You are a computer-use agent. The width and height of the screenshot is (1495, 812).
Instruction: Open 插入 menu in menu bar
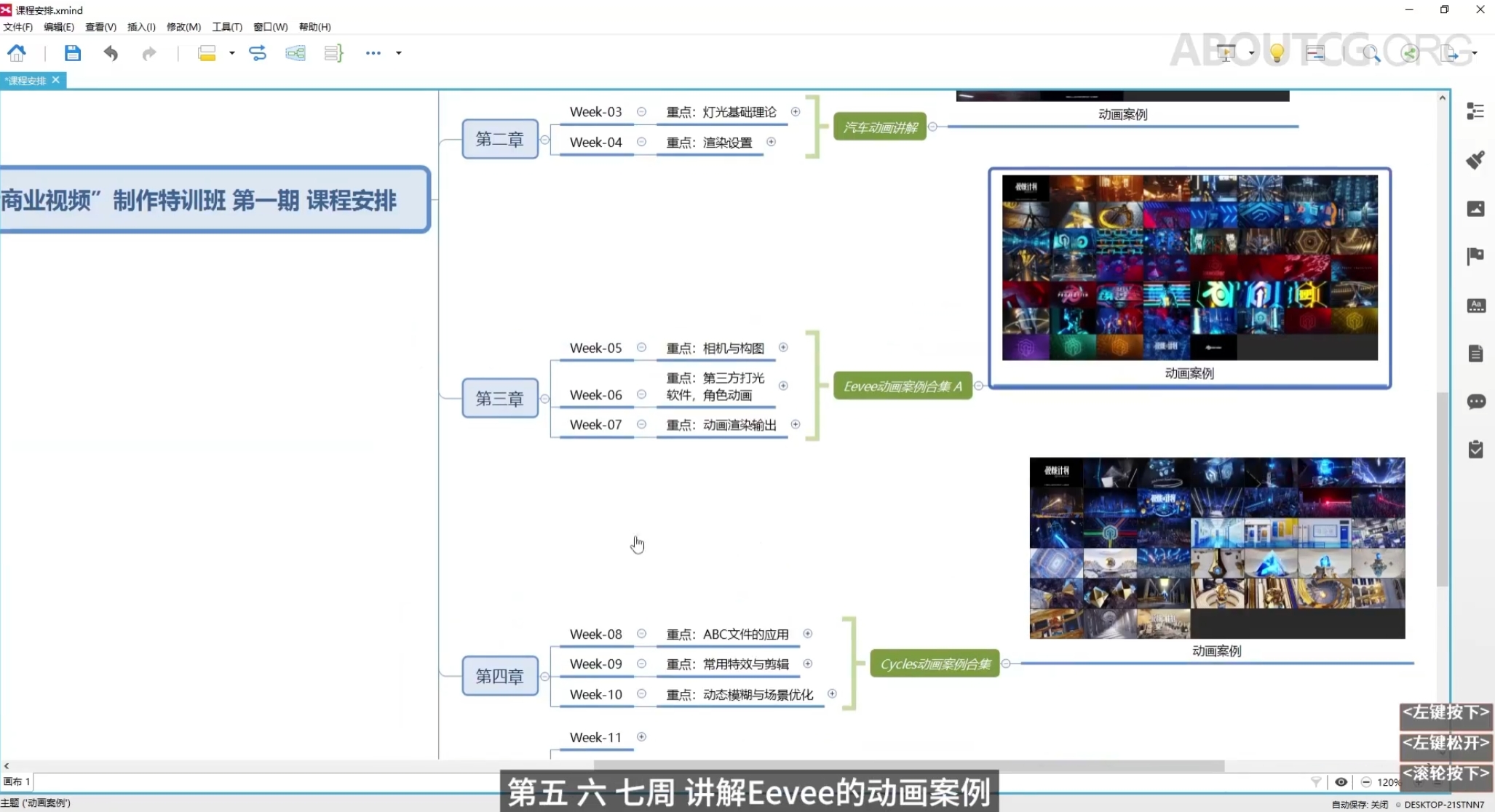(139, 27)
